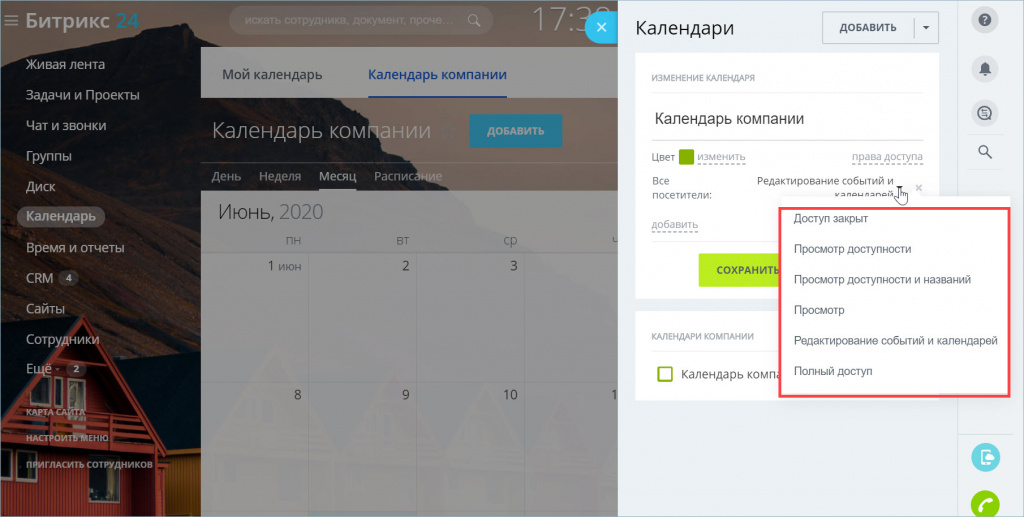
Task: Click the calendar name field Календарь компании
Action: click(787, 119)
